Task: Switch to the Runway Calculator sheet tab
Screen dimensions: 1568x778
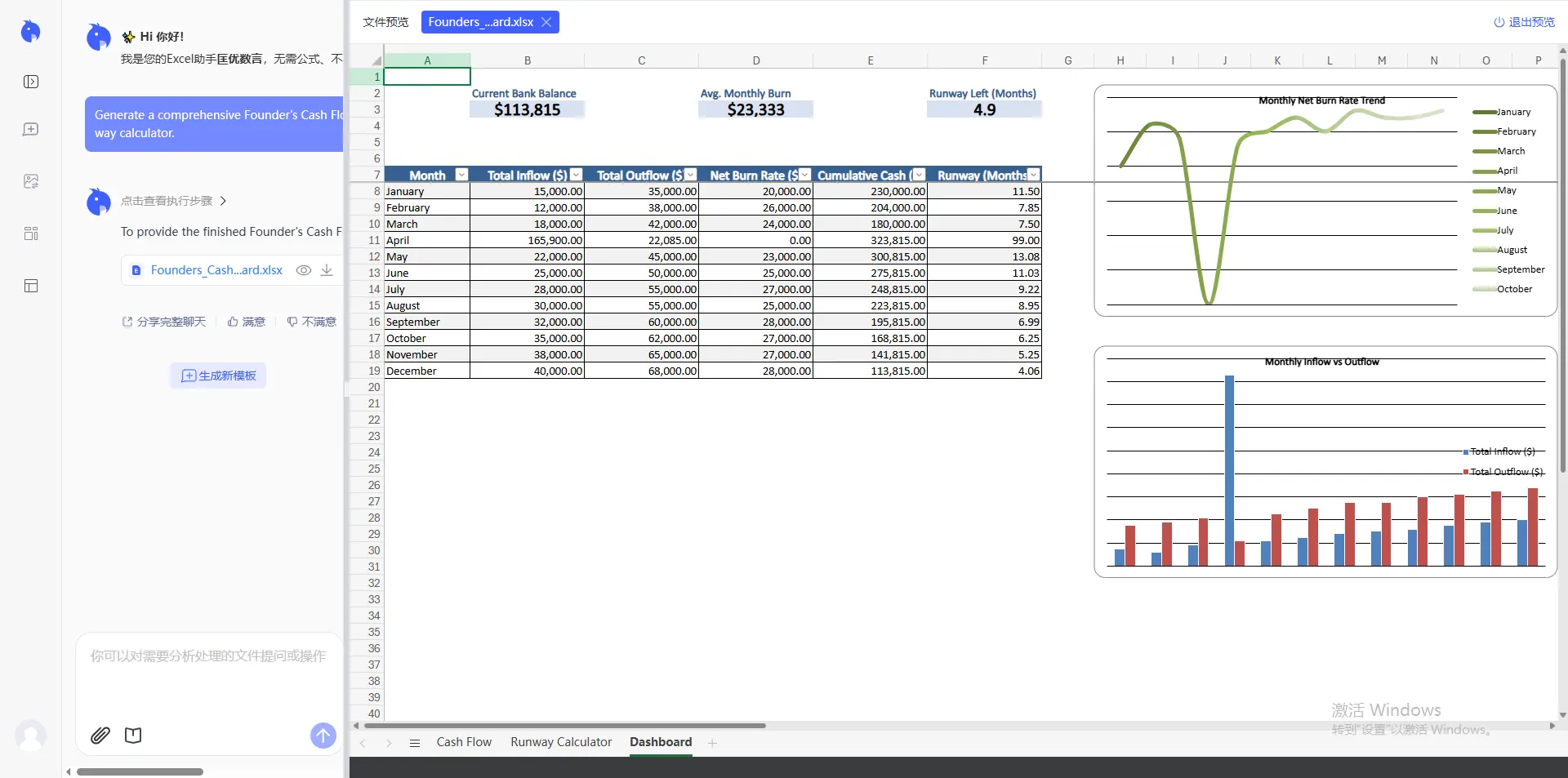Action: (x=560, y=742)
